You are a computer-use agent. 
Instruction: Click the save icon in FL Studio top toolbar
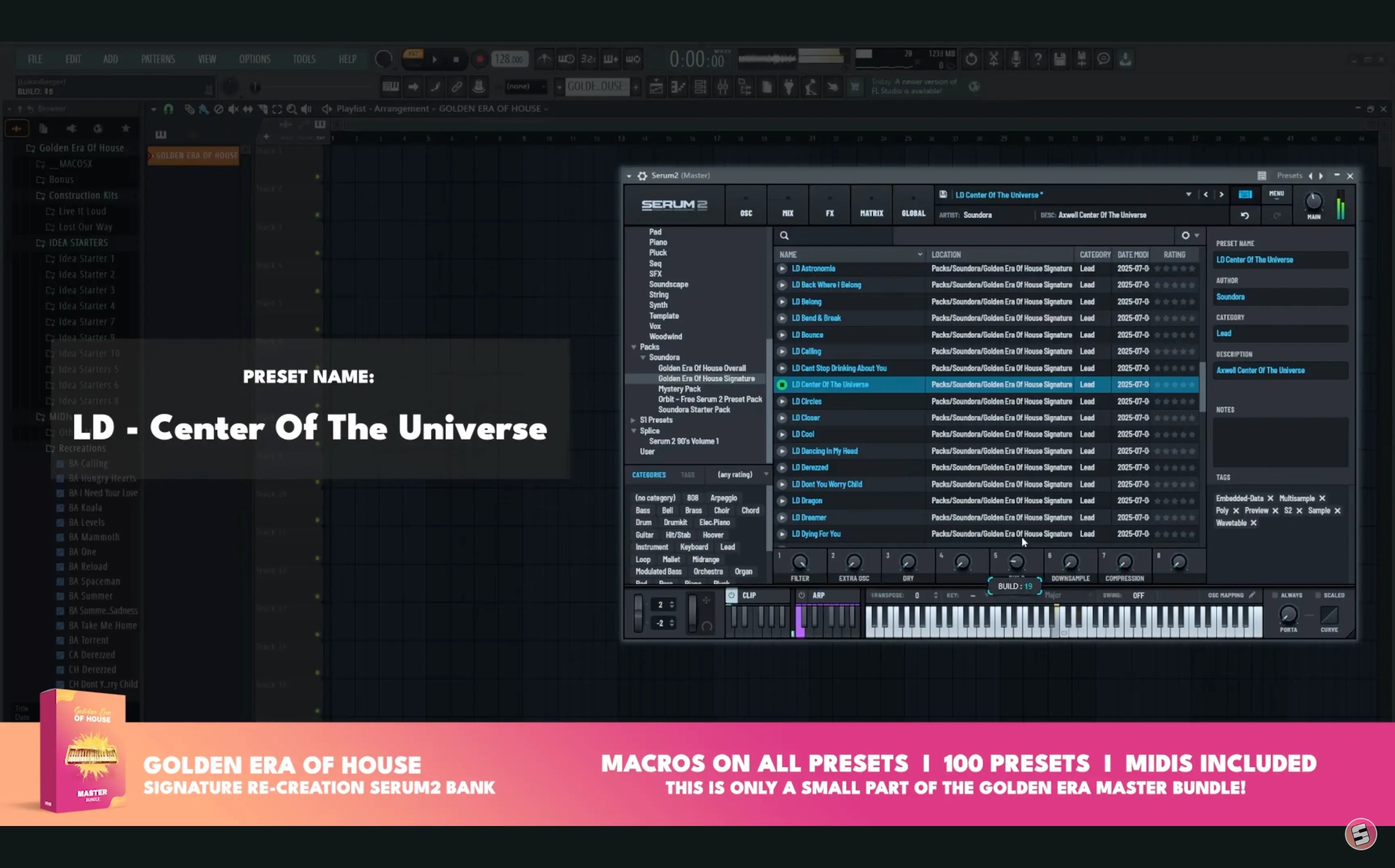[x=1060, y=59]
